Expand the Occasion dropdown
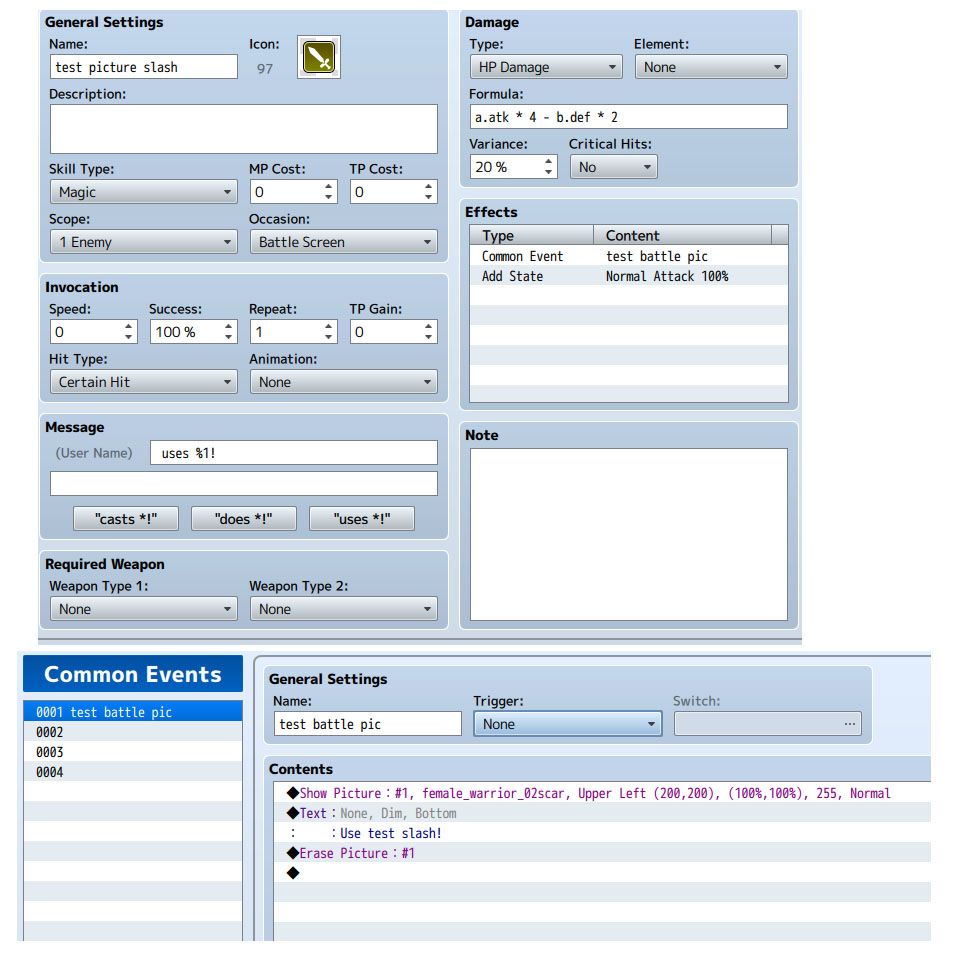 click(x=343, y=242)
